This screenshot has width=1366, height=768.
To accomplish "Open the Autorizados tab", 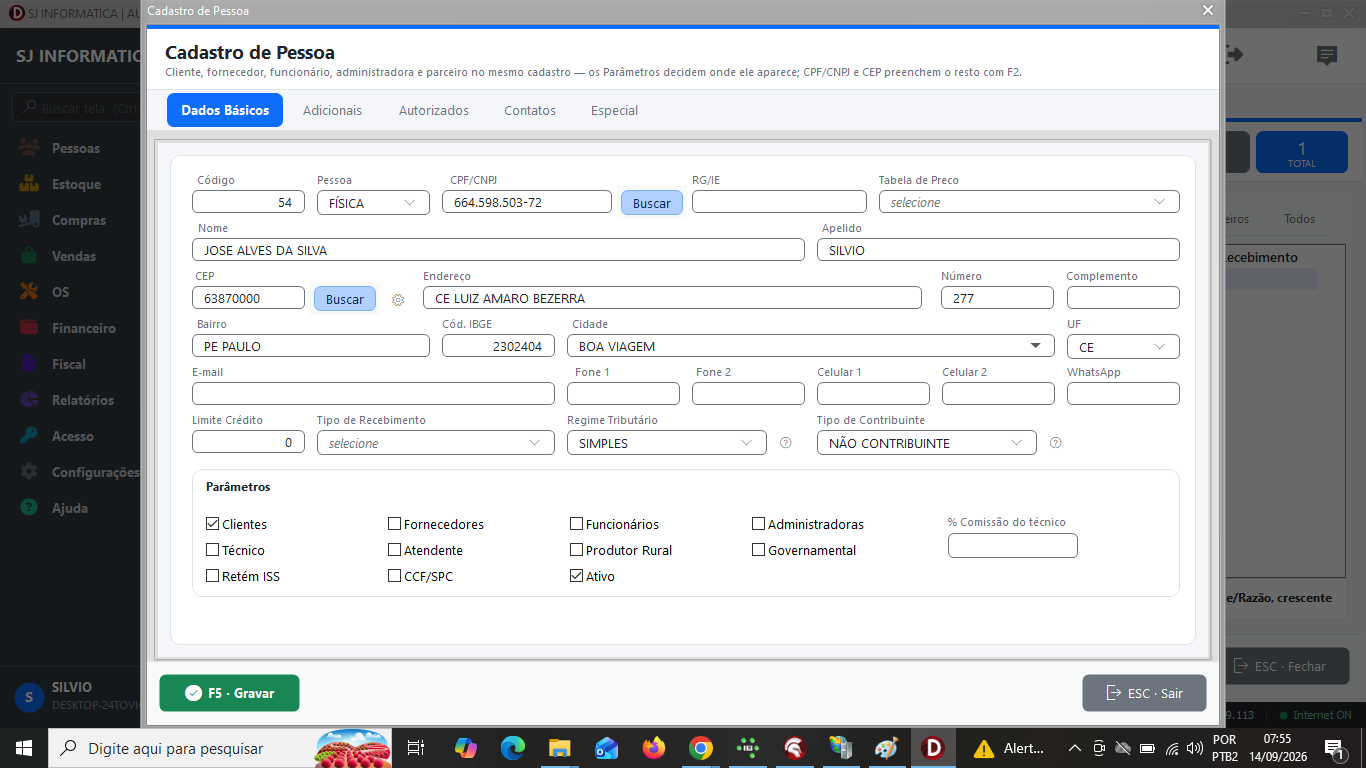I will tap(434, 110).
